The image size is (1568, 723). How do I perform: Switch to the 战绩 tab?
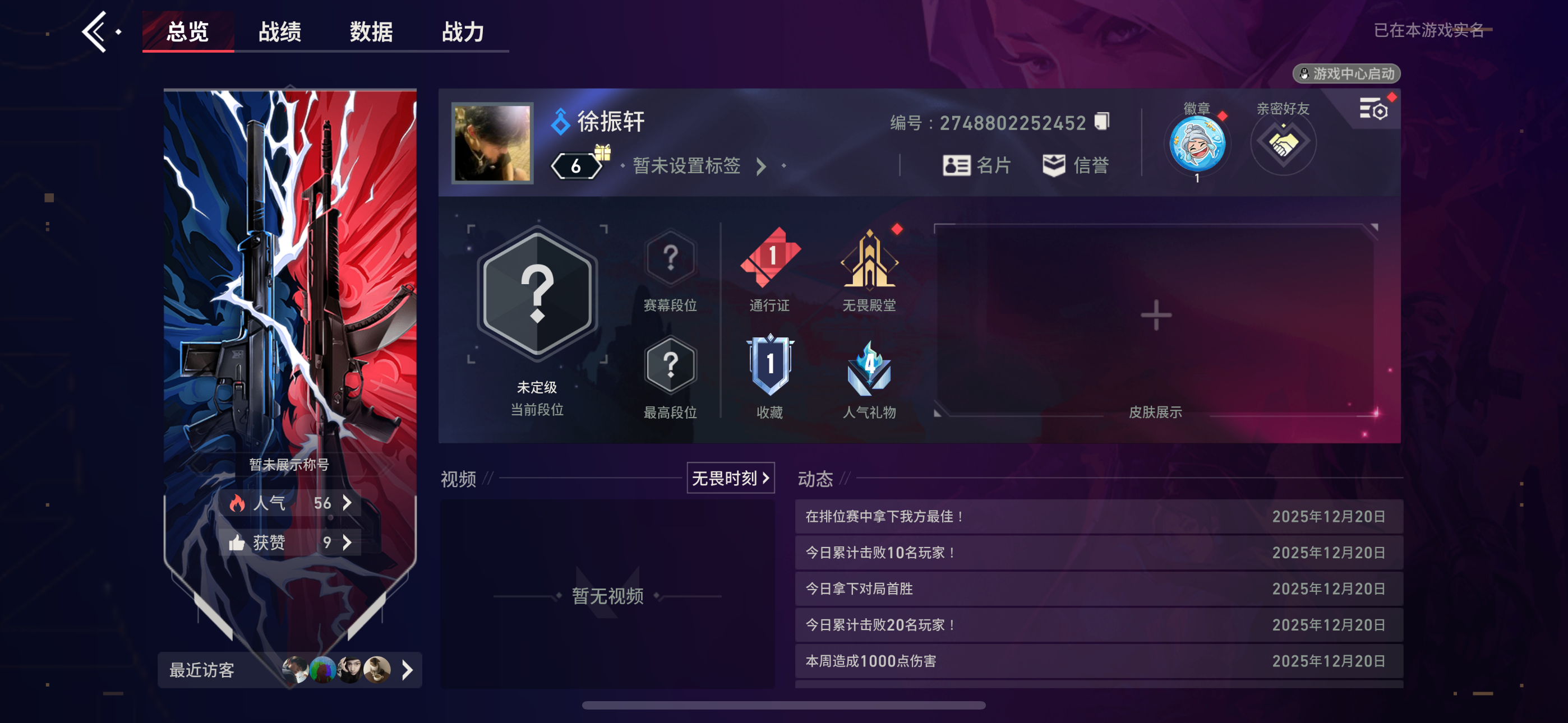click(x=279, y=31)
